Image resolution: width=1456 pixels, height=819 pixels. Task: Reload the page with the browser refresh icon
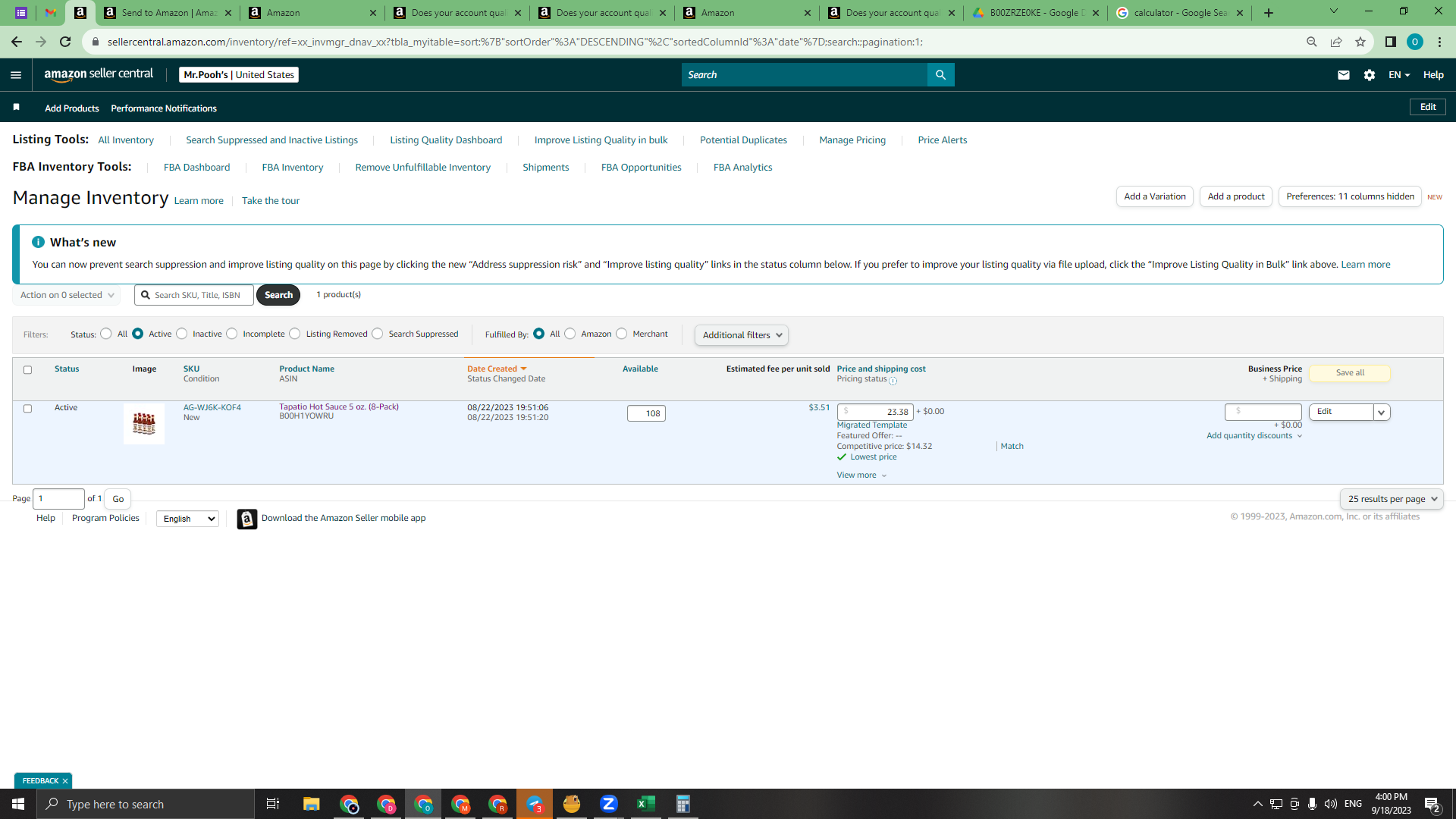point(65,42)
